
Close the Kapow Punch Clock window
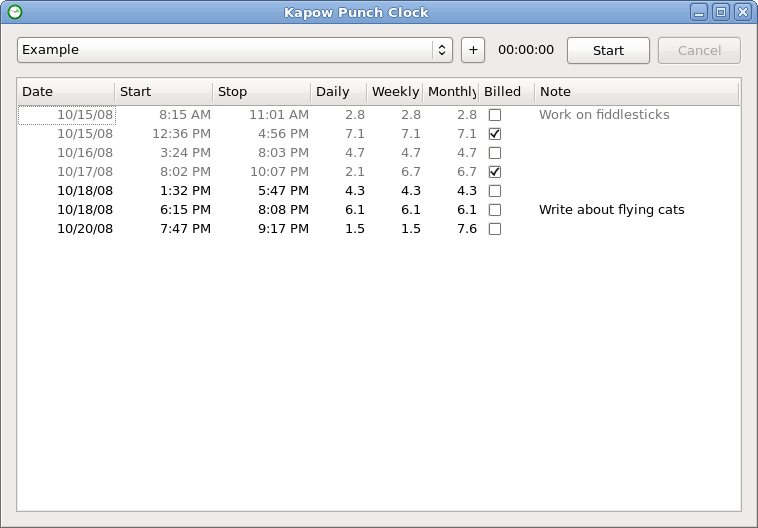pos(743,12)
